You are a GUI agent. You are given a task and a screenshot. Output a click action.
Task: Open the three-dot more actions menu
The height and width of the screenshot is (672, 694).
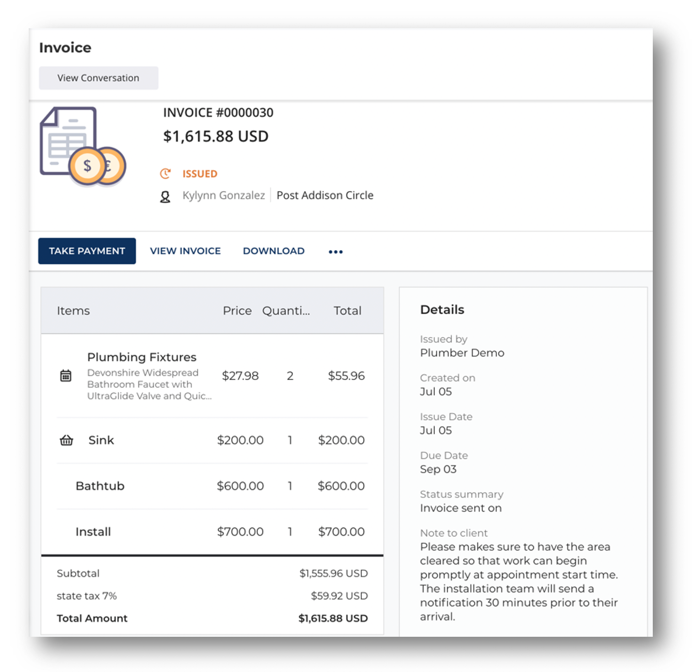[x=335, y=251]
